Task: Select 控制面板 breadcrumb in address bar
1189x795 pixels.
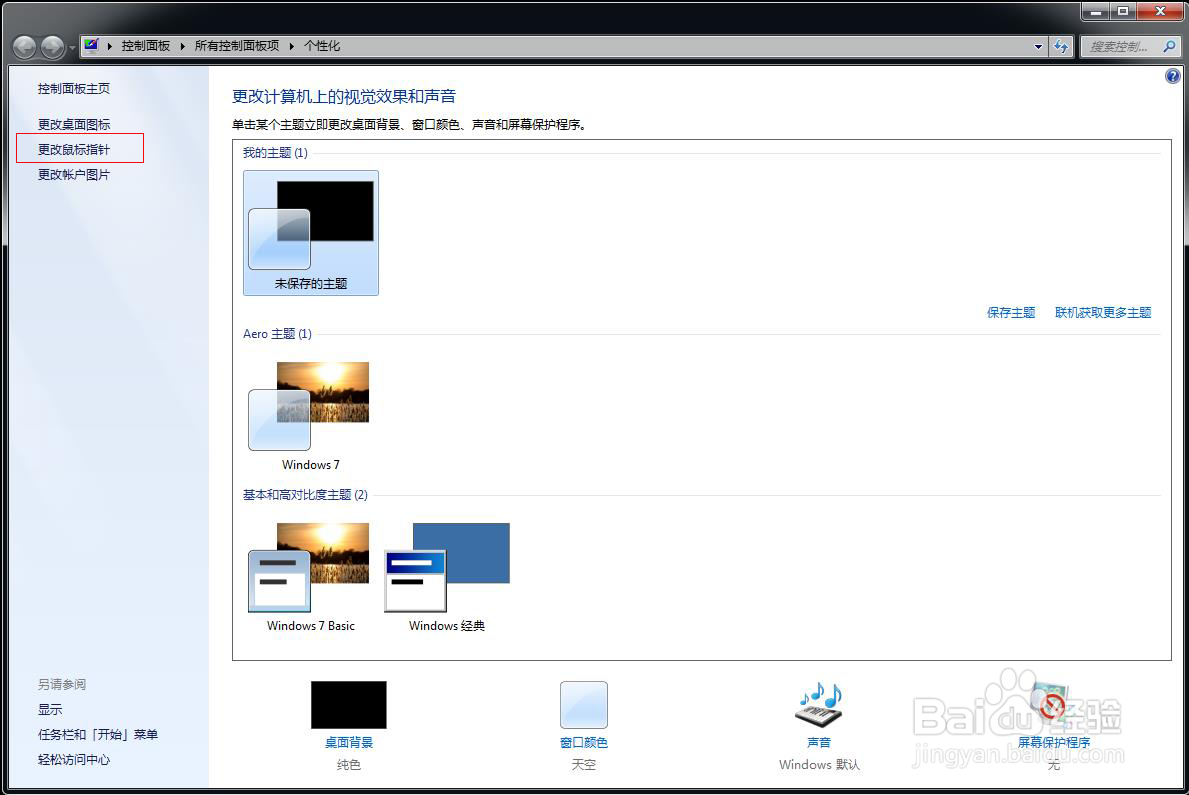Action: 146,46
